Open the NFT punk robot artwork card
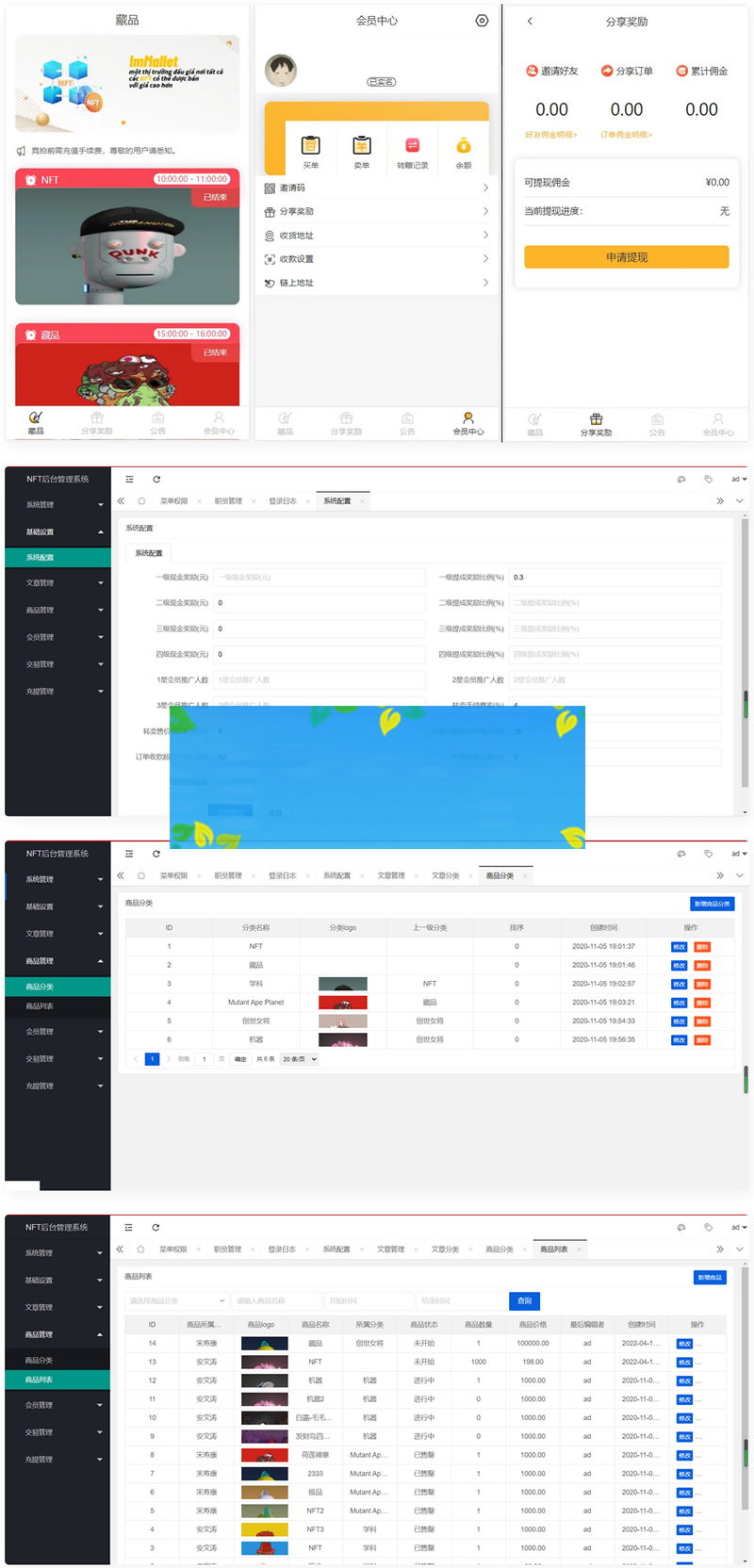The width and height of the screenshot is (754, 1568). click(127, 247)
